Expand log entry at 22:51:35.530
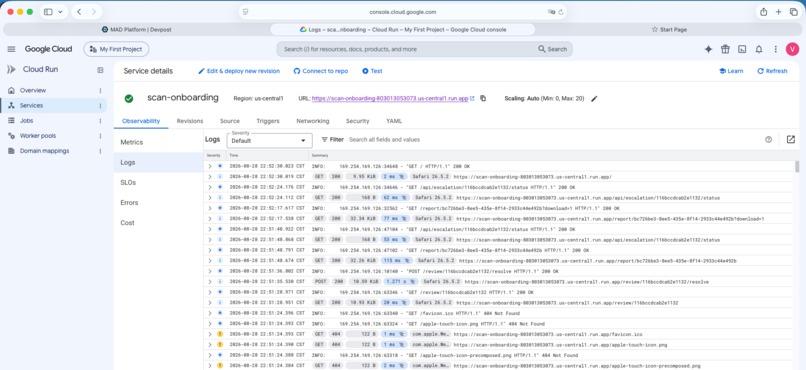Image resolution: width=806 pixels, height=370 pixels. click(x=210, y=282)
